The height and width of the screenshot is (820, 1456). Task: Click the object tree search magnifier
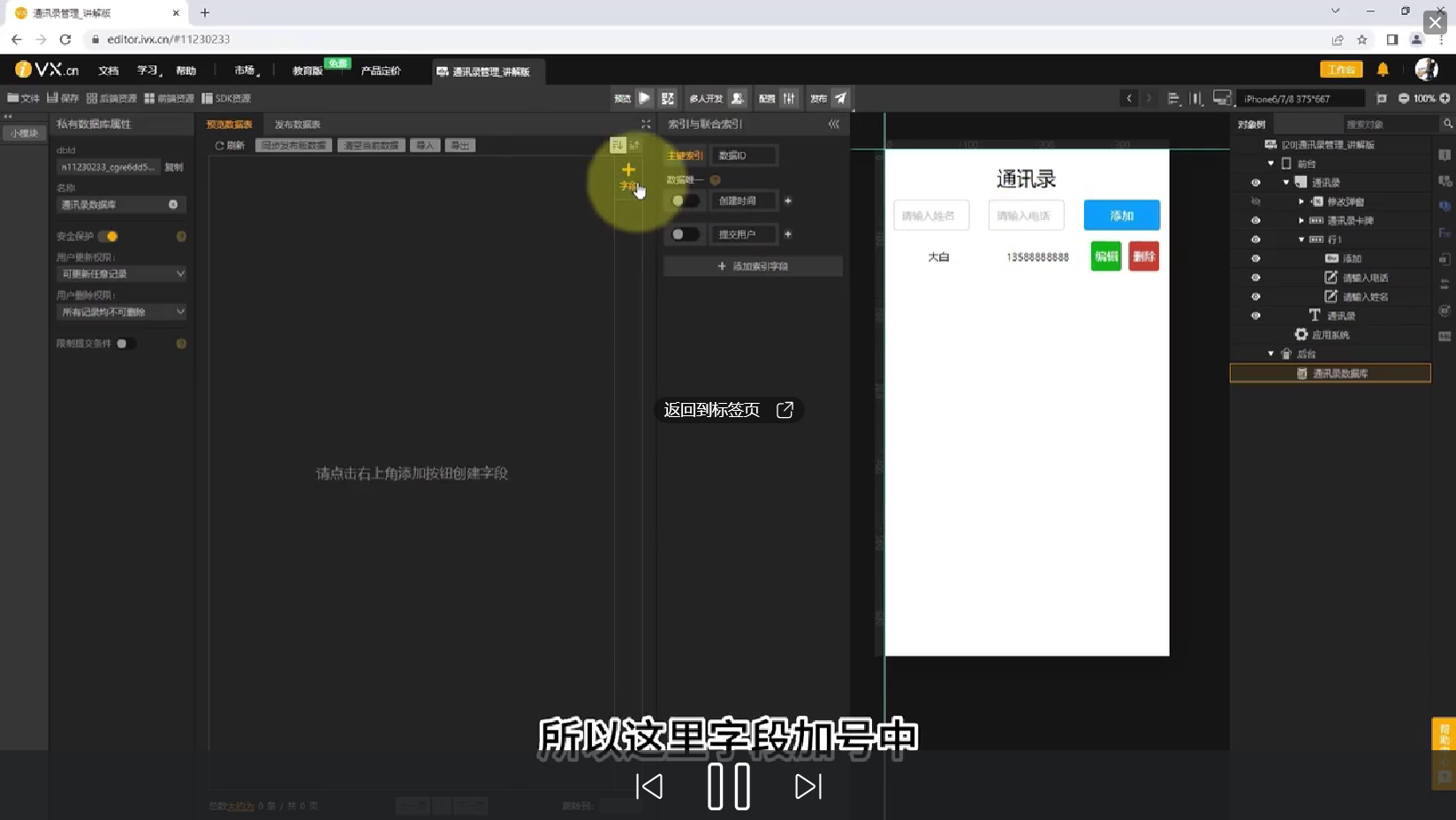[1447, 124]
